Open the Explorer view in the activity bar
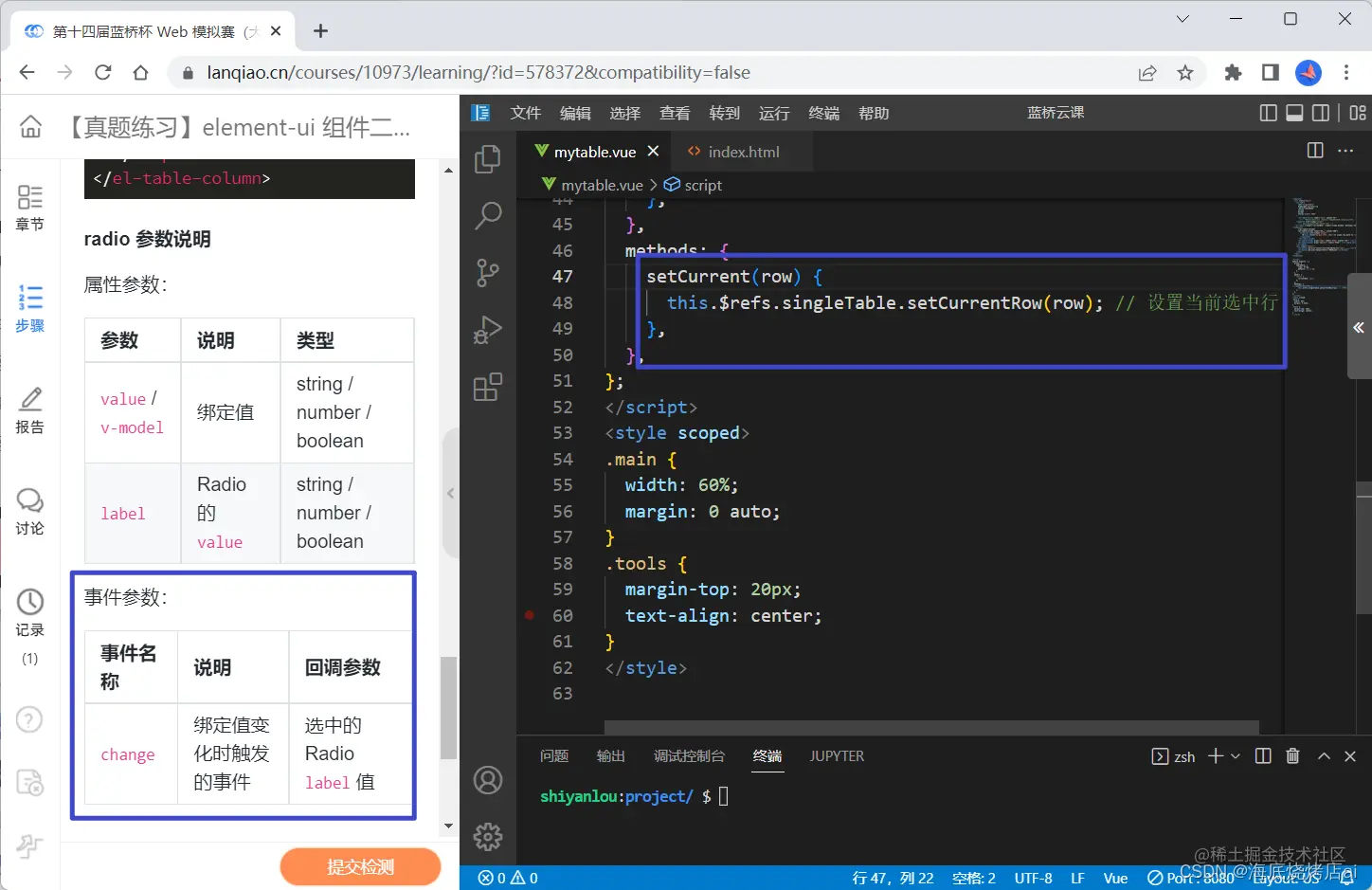The height and width of the screenshot is (890, 1372). click(487, 159)
